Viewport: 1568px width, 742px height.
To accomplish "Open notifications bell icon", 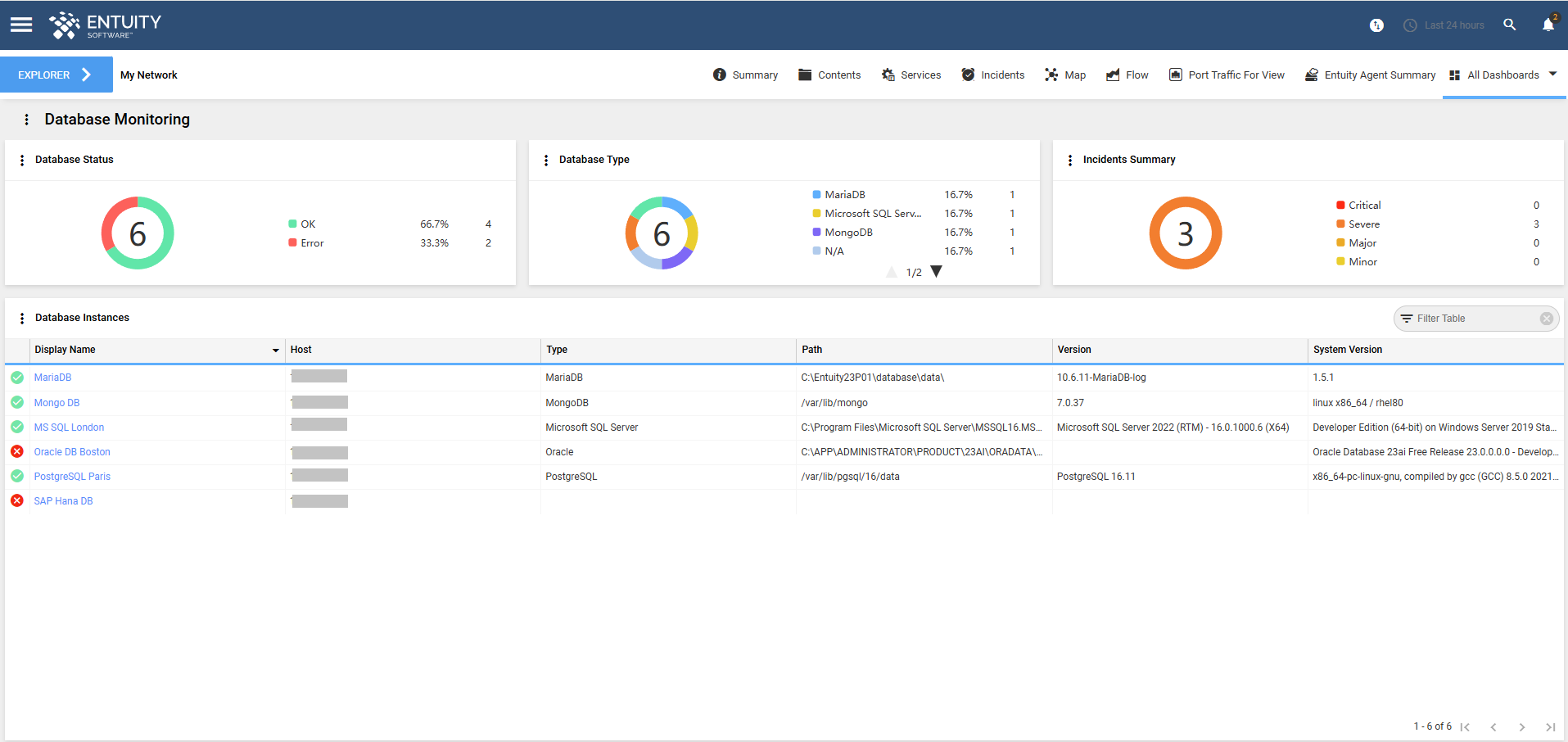I will coord(1548,25).
